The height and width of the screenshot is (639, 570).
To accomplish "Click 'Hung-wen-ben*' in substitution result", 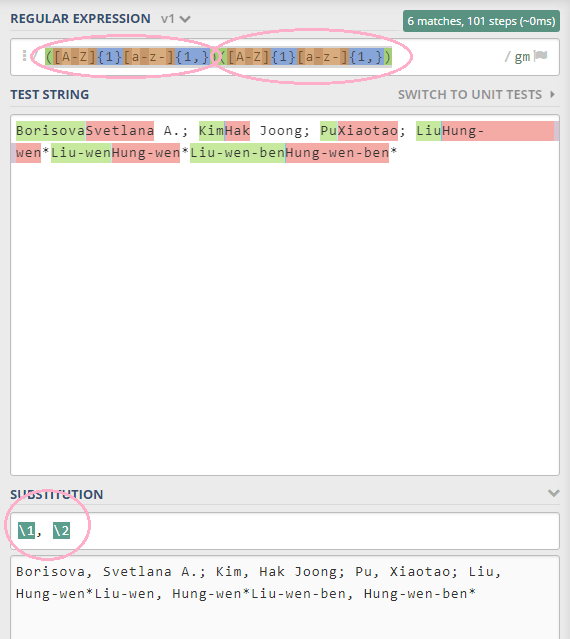I will click(420, 594).
